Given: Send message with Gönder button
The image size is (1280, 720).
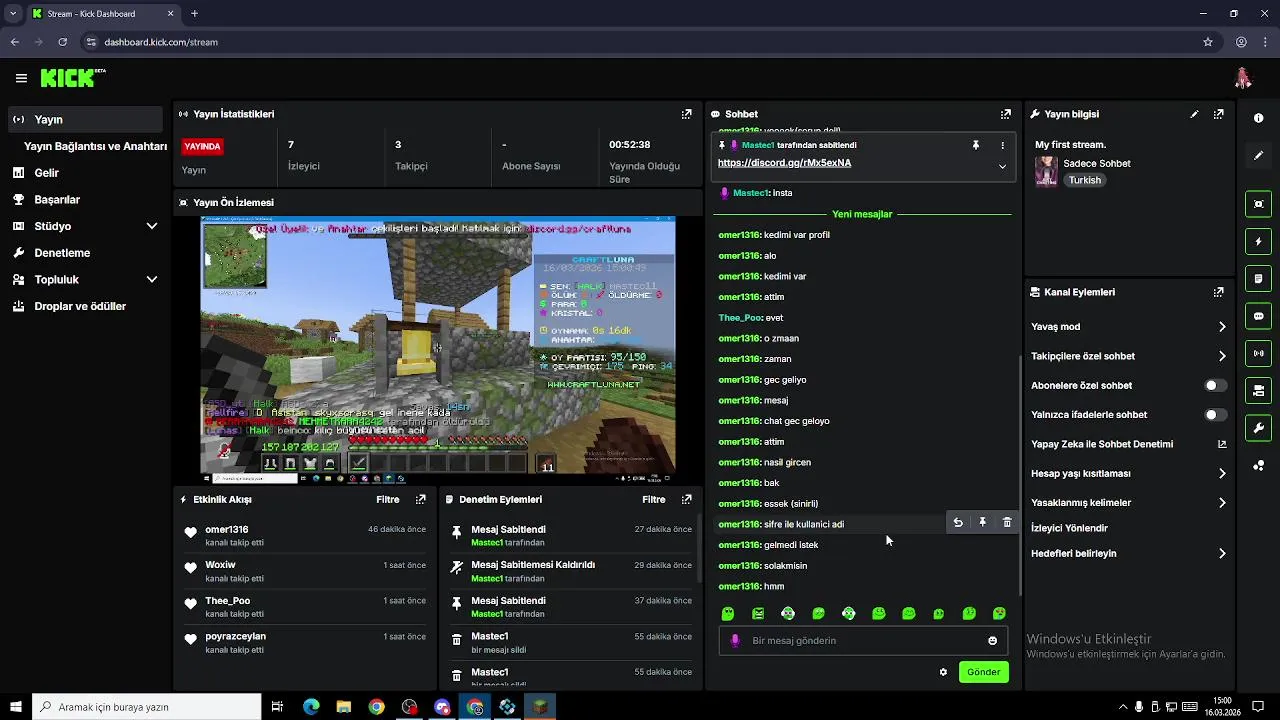Looking at the screenshot, I should click(983, 672).
